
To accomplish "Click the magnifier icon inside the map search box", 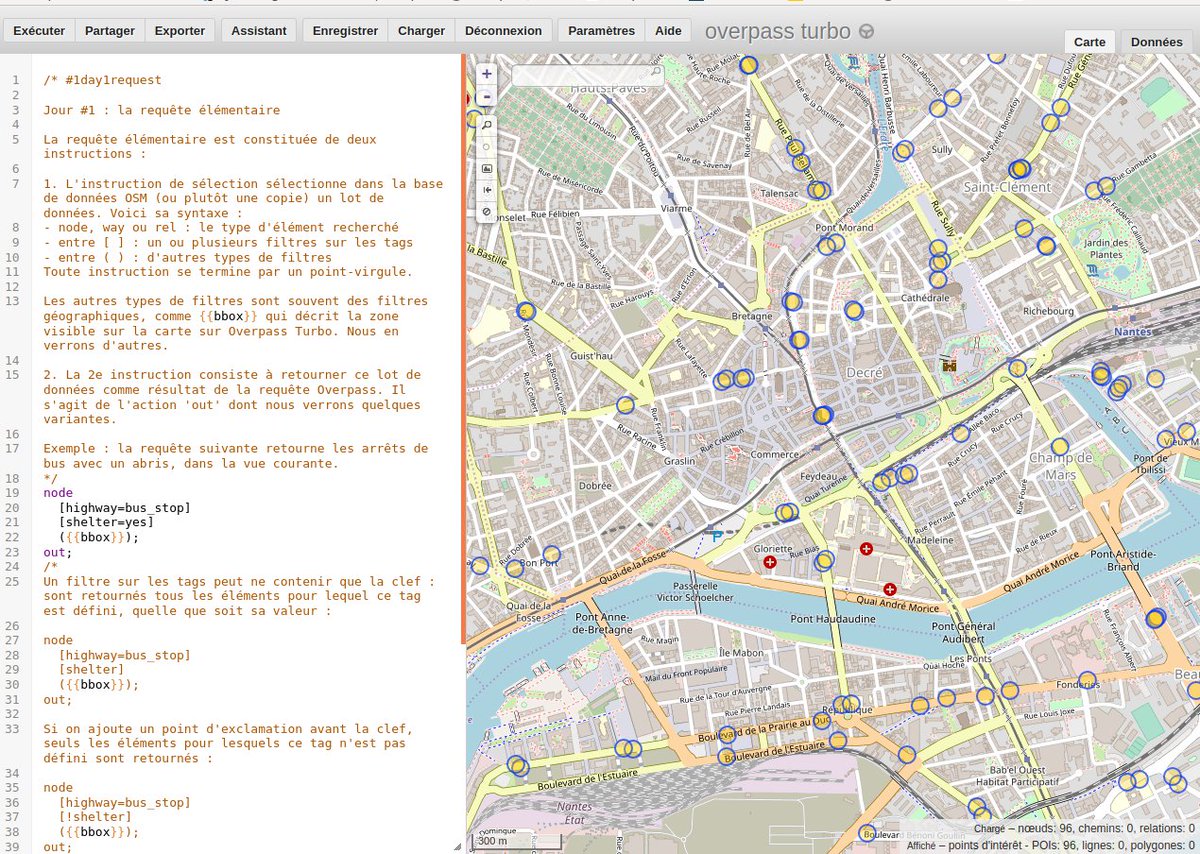I will (656, 73).
